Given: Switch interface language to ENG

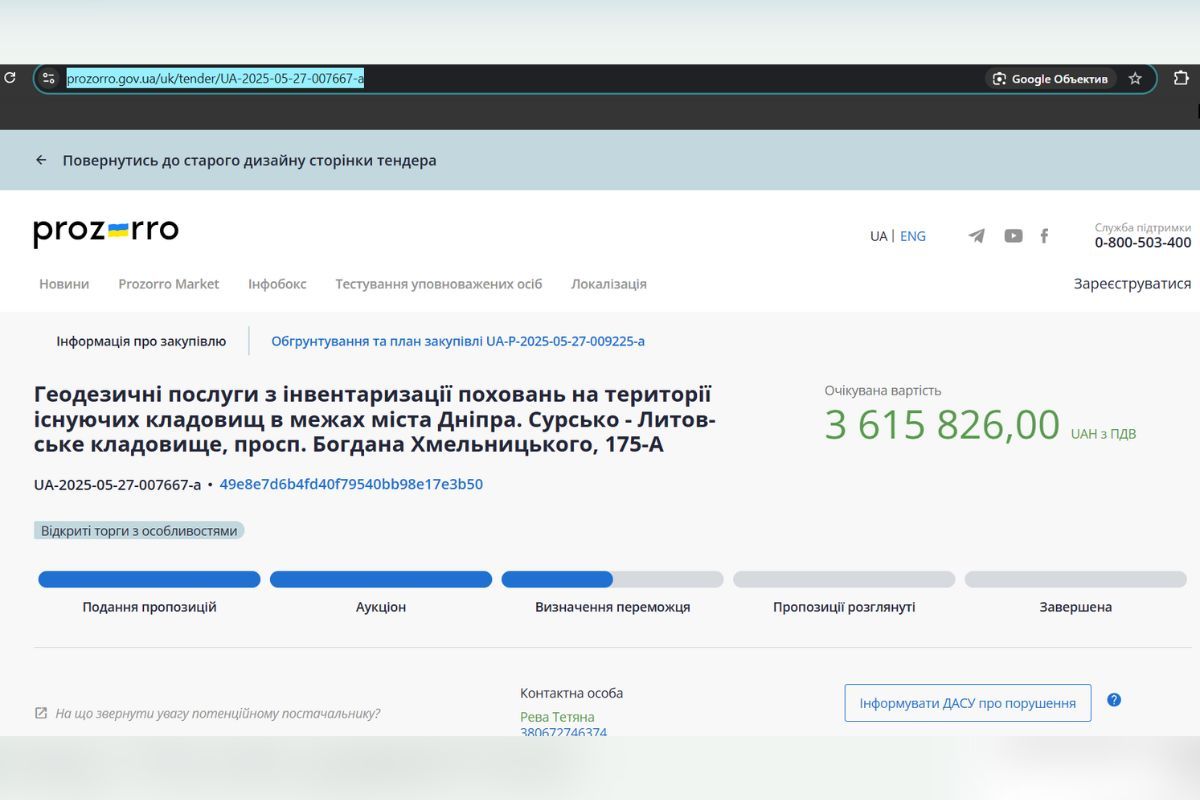Looking at the screenshot, I should (913, 236).
